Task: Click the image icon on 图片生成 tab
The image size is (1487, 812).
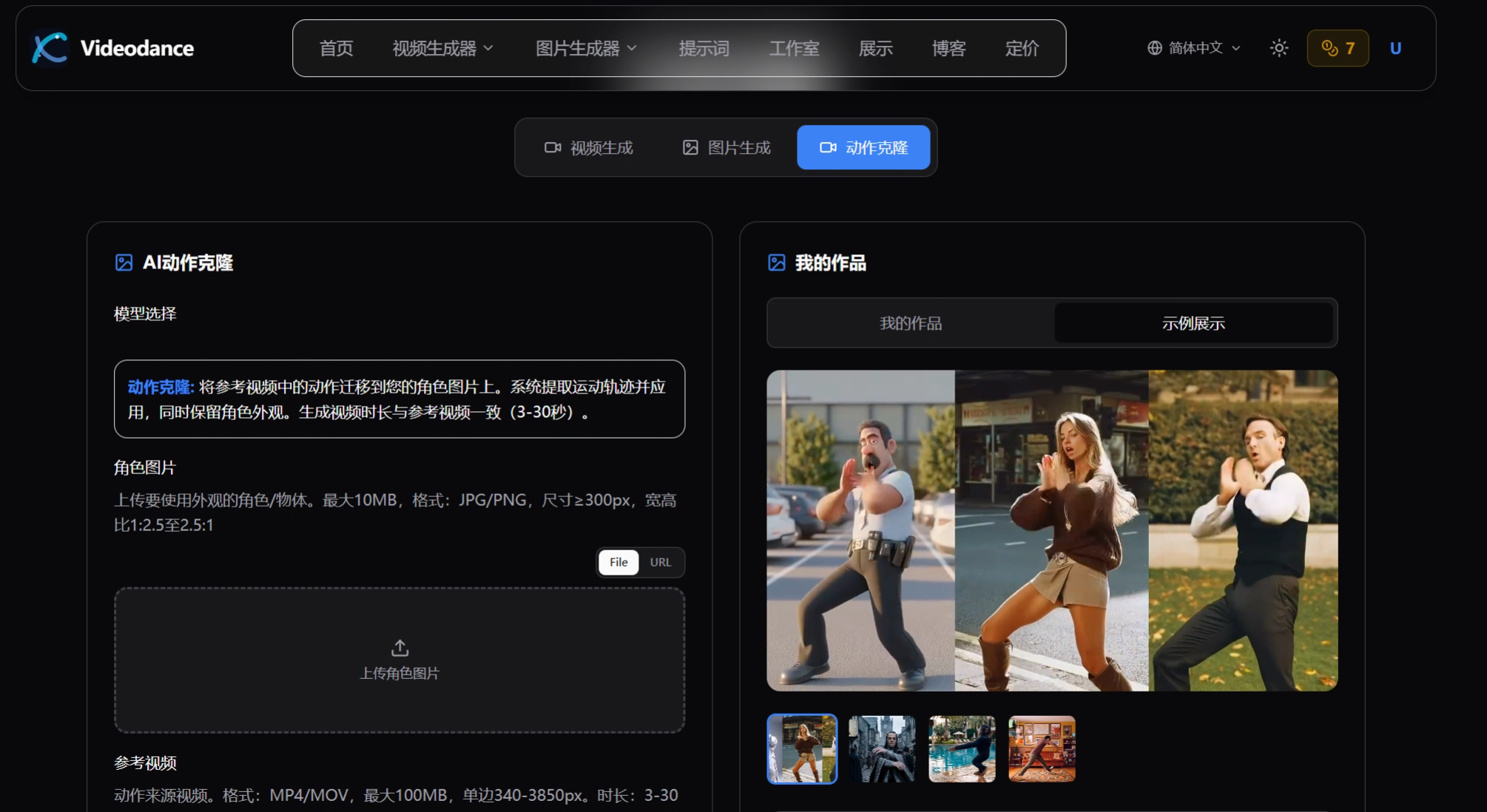Action: (689, 147)
